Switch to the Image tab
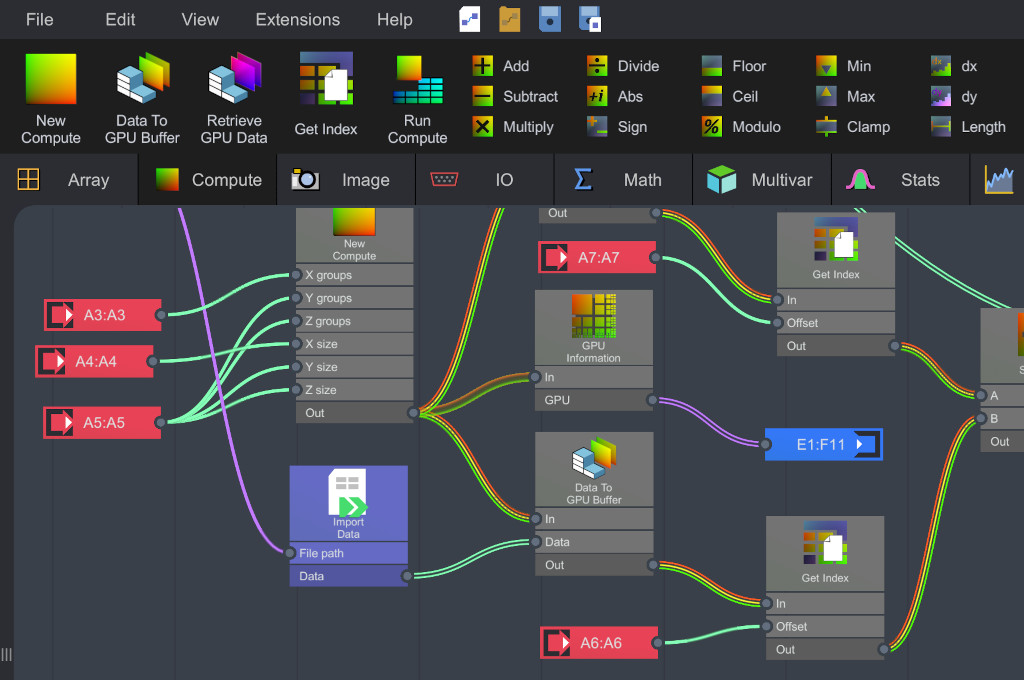 [x=346, y=180]
